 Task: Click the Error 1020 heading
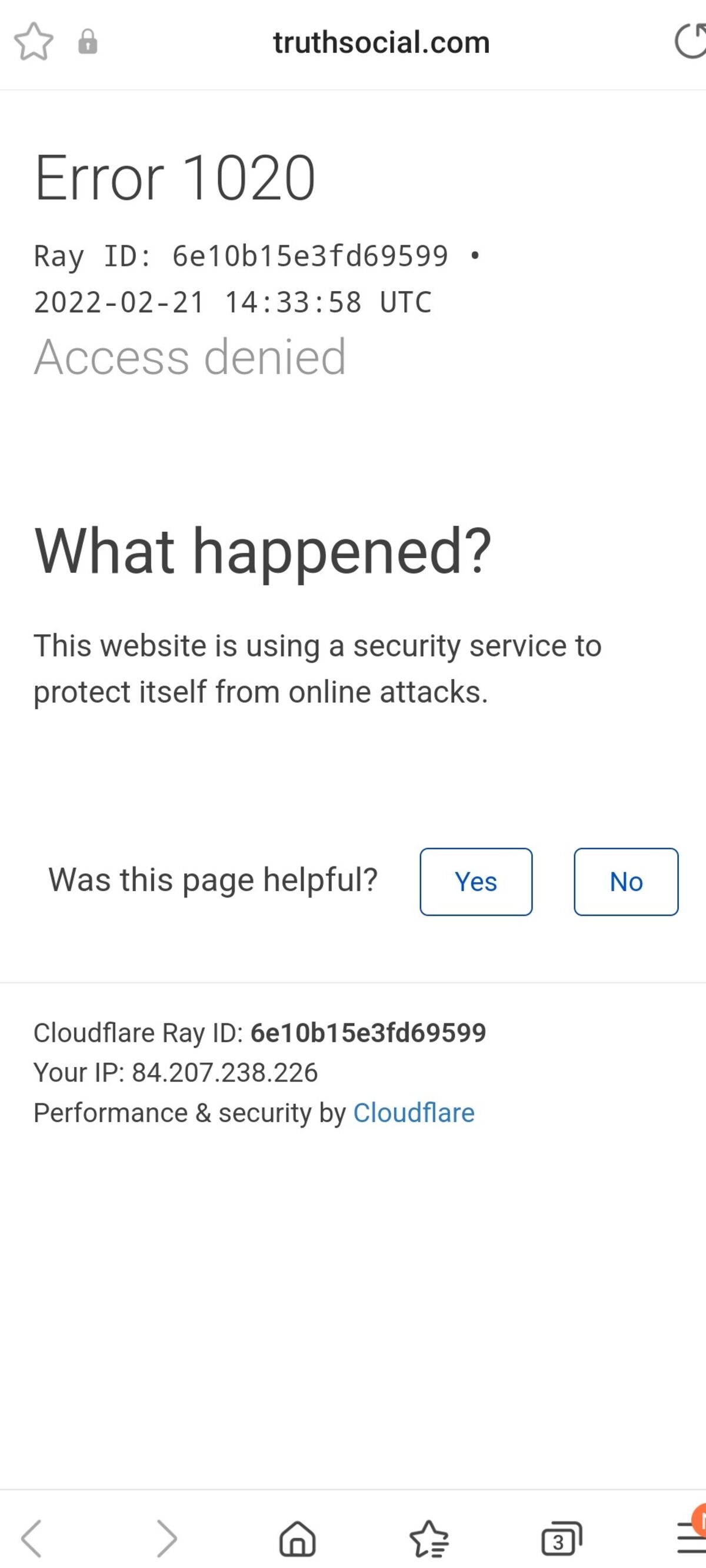coord(175,178)
